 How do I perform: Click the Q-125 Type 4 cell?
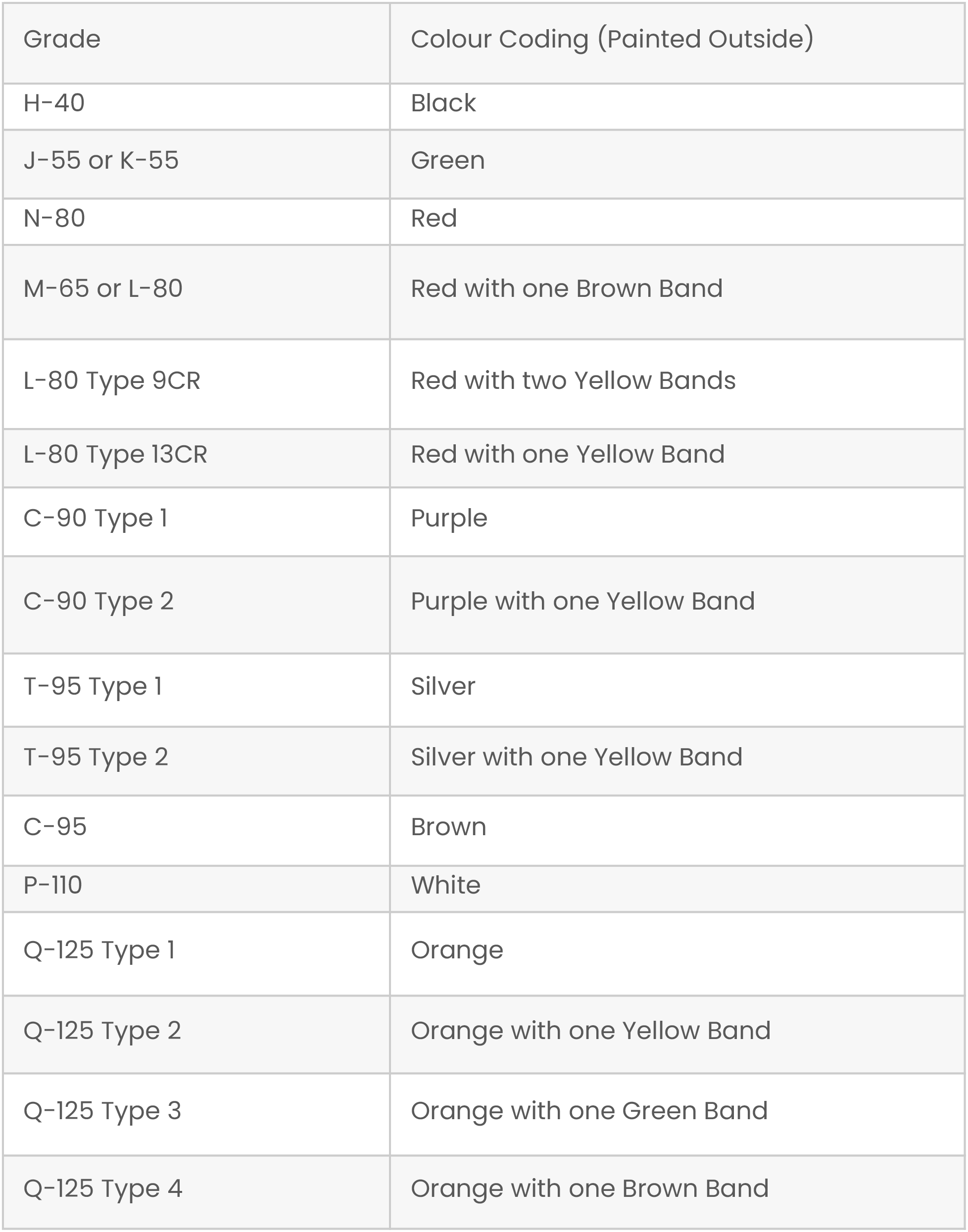click(102, 1188)
